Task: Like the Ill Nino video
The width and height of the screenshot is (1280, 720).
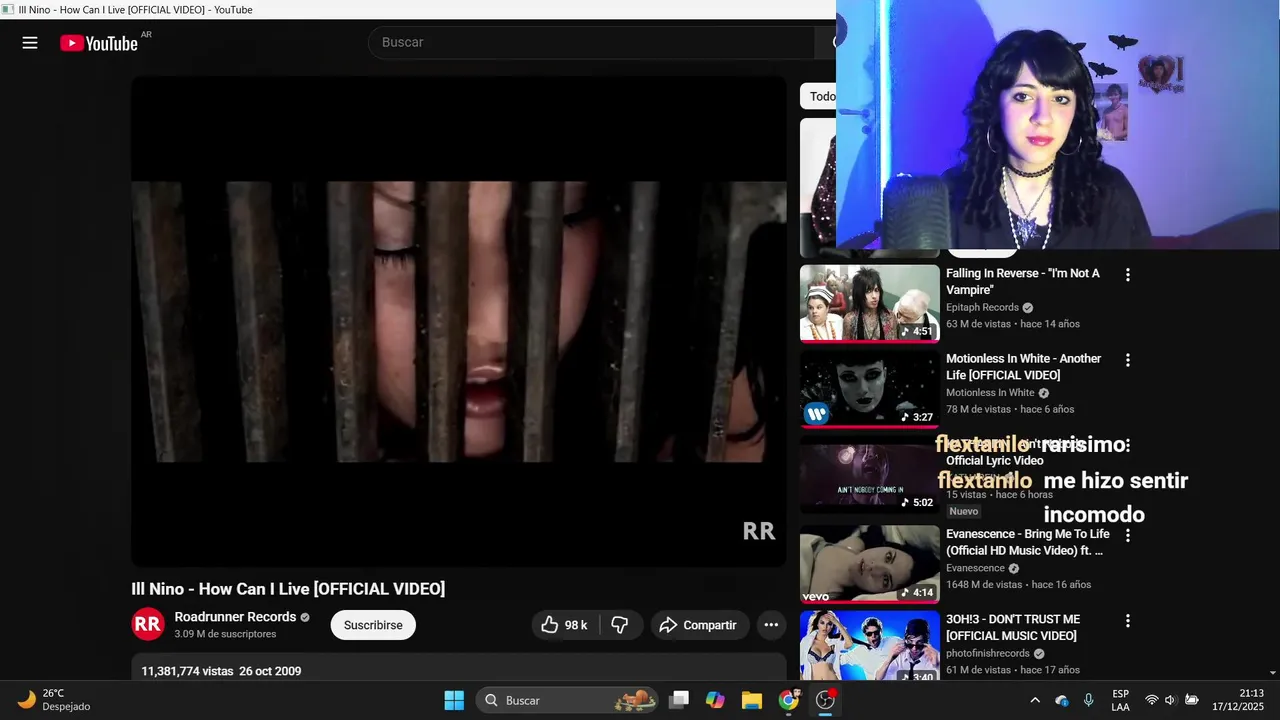Action: coord(564,625)
